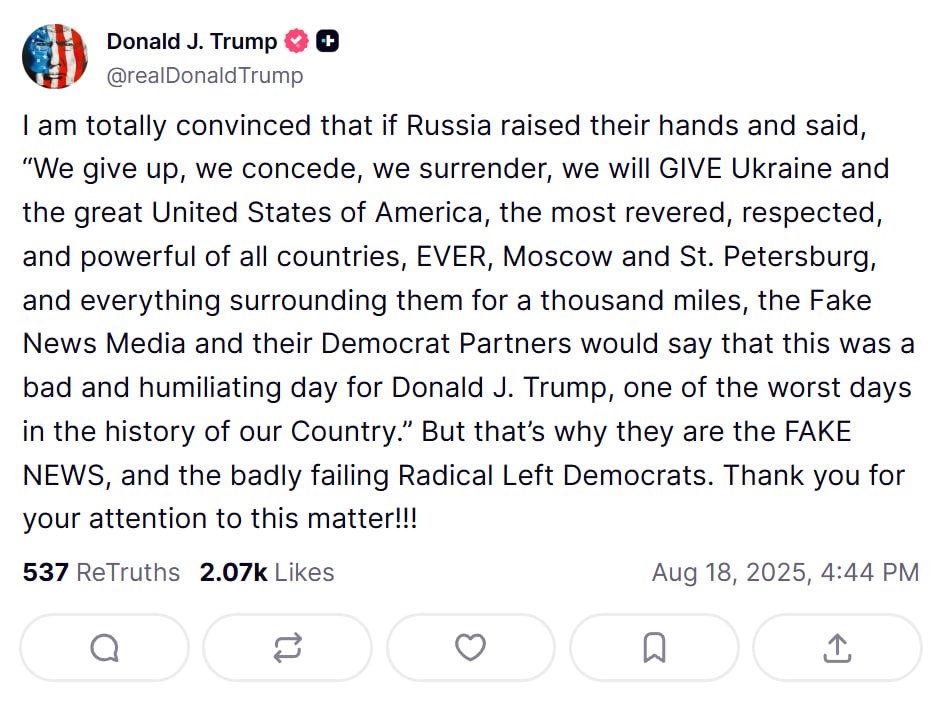Image resolution: width=940 pixels, height=705 pixels.
Task: Open the Donald J. Trump display name
Action: (x=192, y=41)
